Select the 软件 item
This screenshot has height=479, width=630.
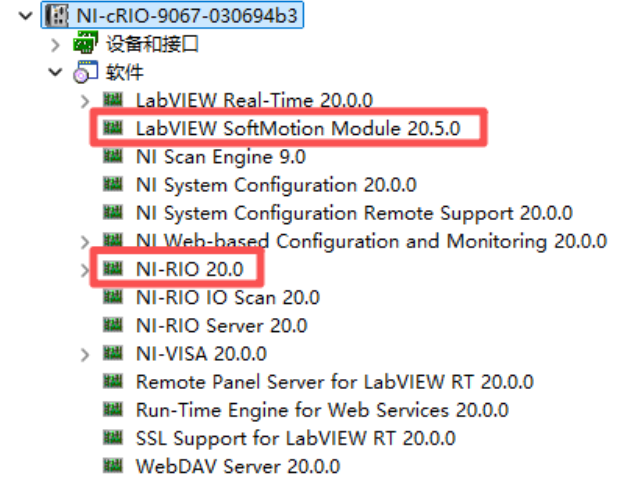125,72
